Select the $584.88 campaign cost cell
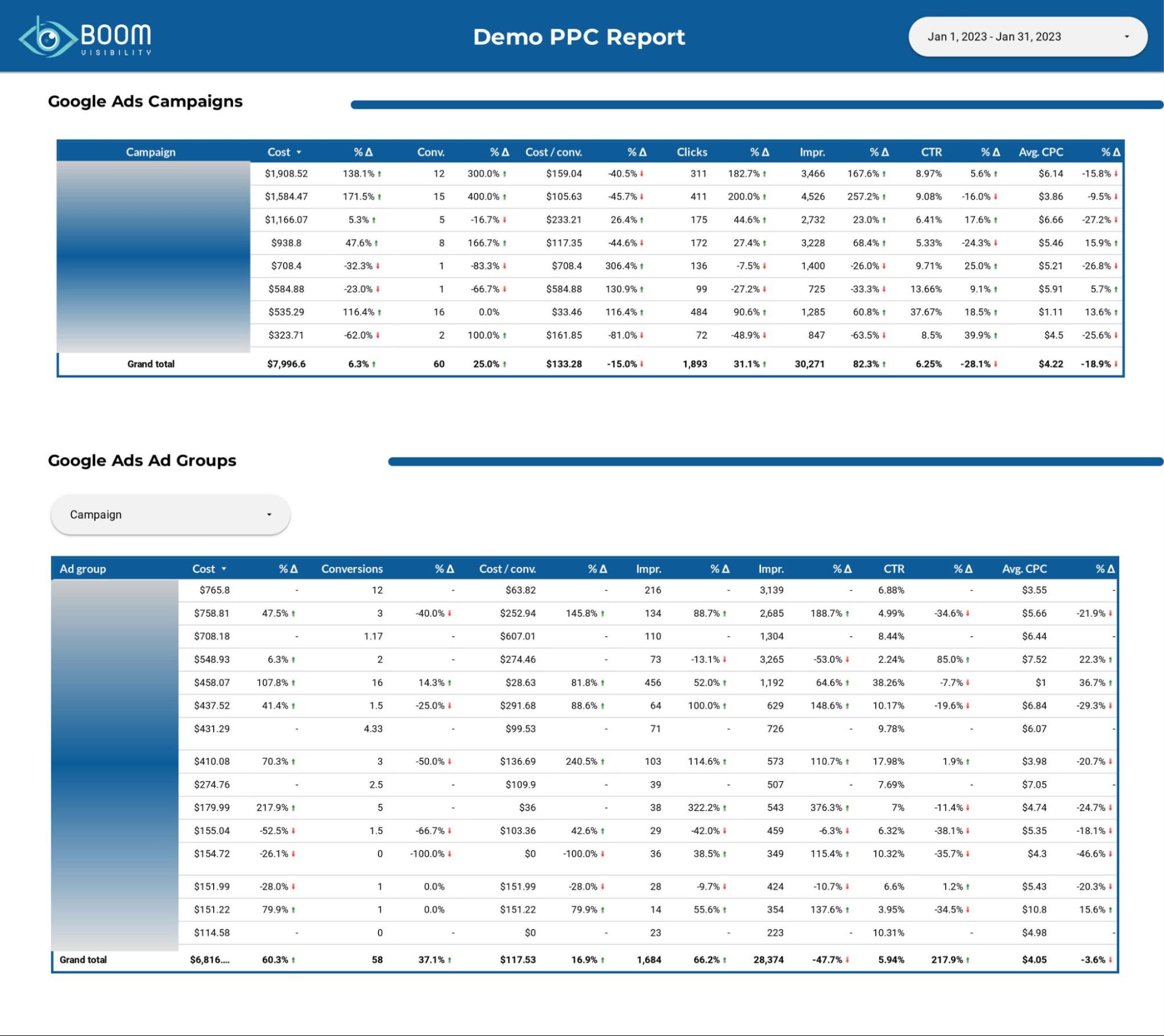 coord(286,289)
